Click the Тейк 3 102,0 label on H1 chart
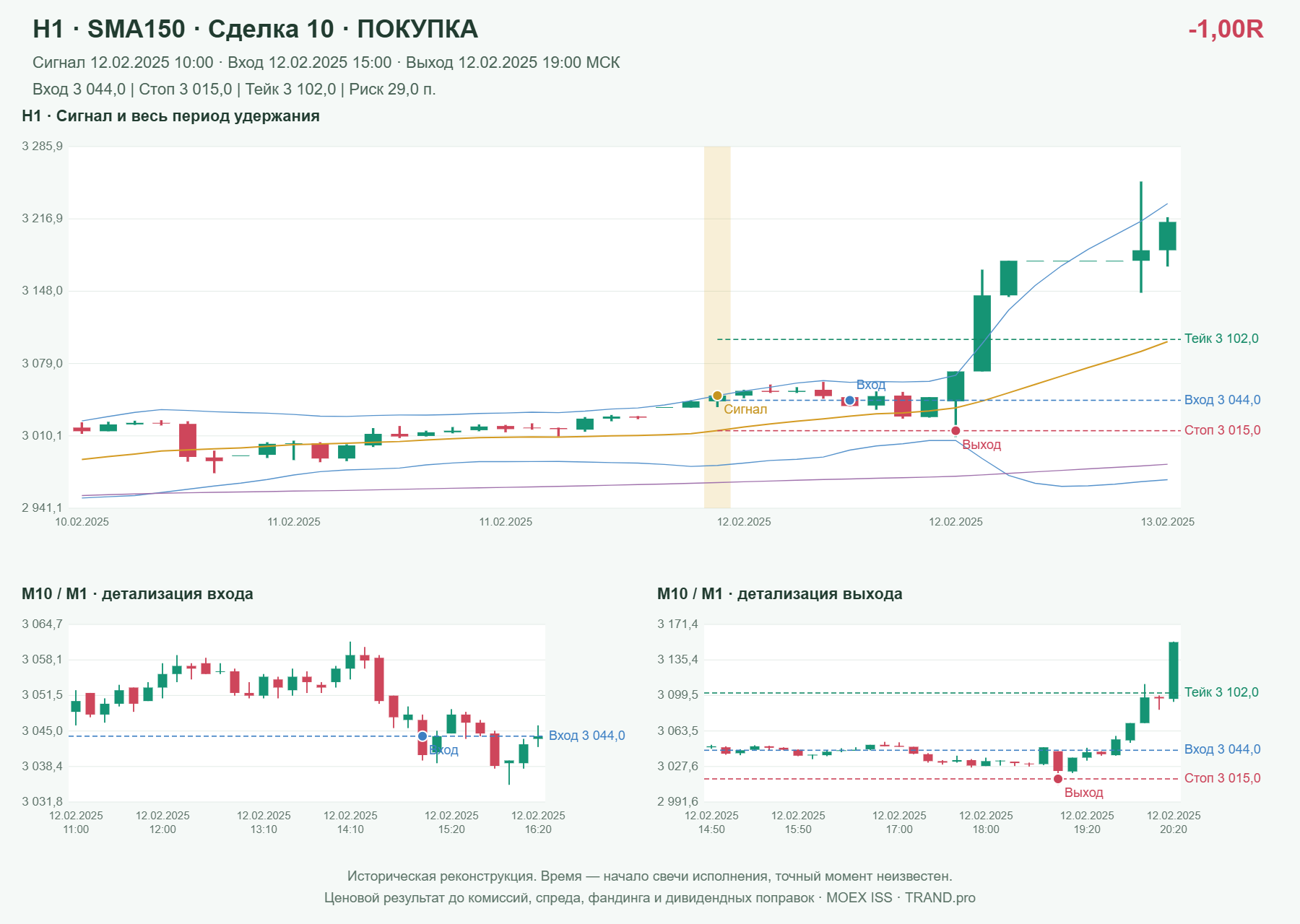This screenshot has width=1300, height=924. 1221,339
